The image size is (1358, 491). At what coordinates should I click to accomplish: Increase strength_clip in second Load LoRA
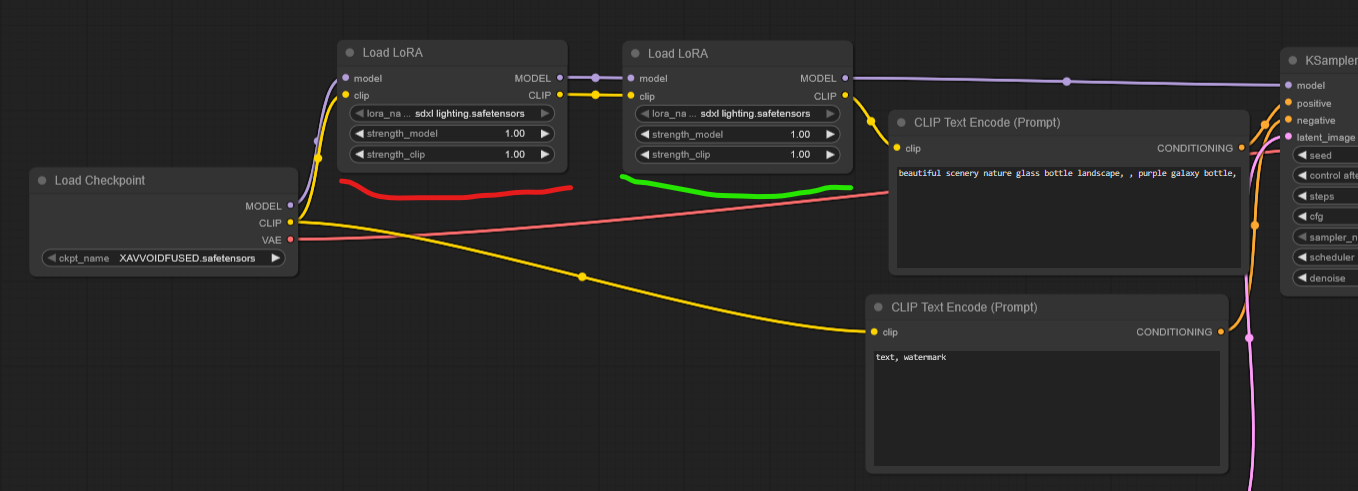pyautogui.click(x=830, y=155)
